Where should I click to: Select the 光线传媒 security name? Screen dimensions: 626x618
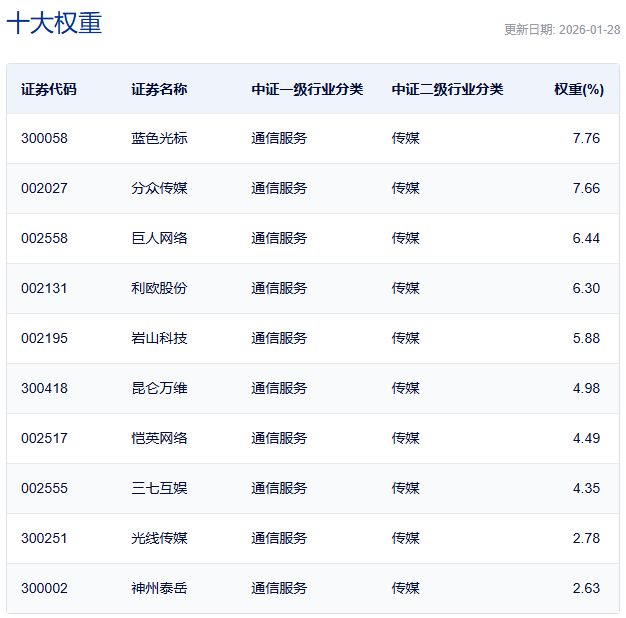159,538
